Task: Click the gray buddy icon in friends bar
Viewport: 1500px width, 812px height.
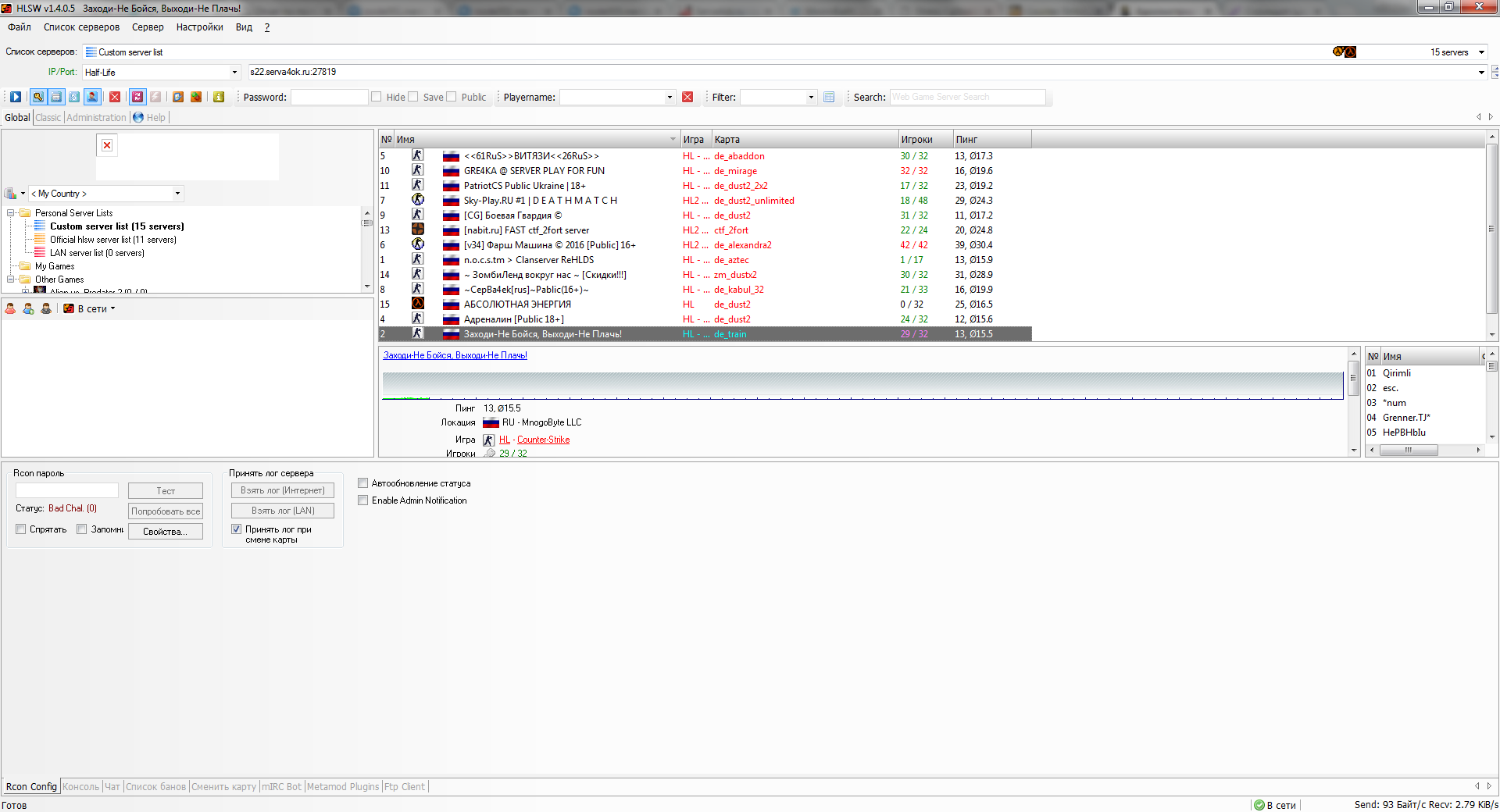Action: (x=46, y=308)
